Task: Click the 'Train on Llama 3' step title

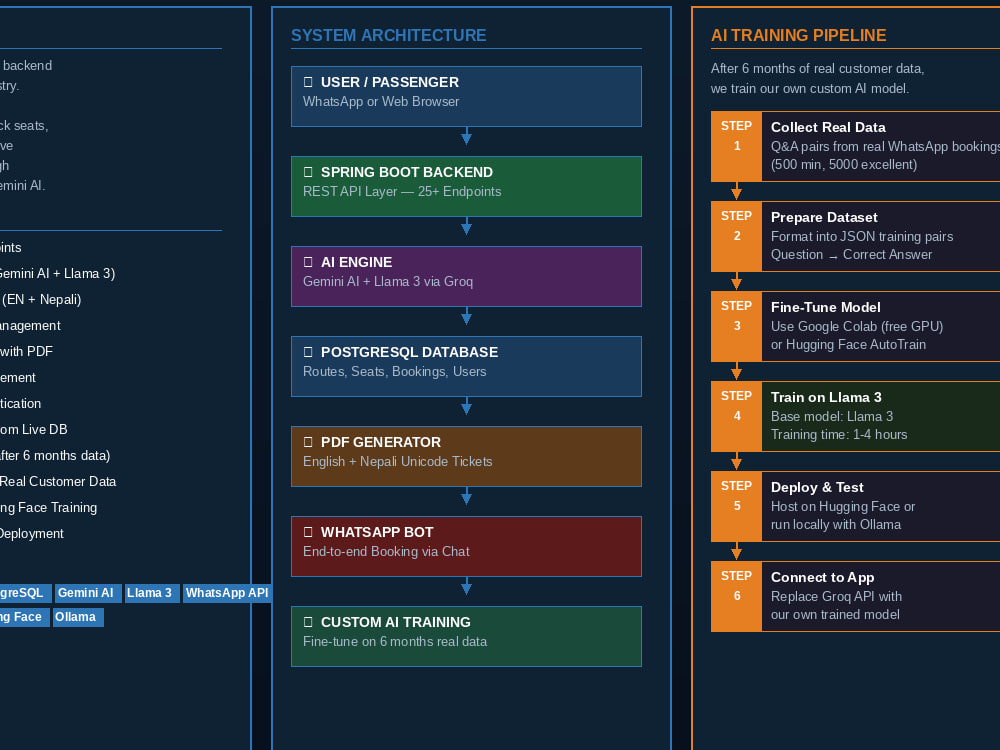Action: click(826, 397)
